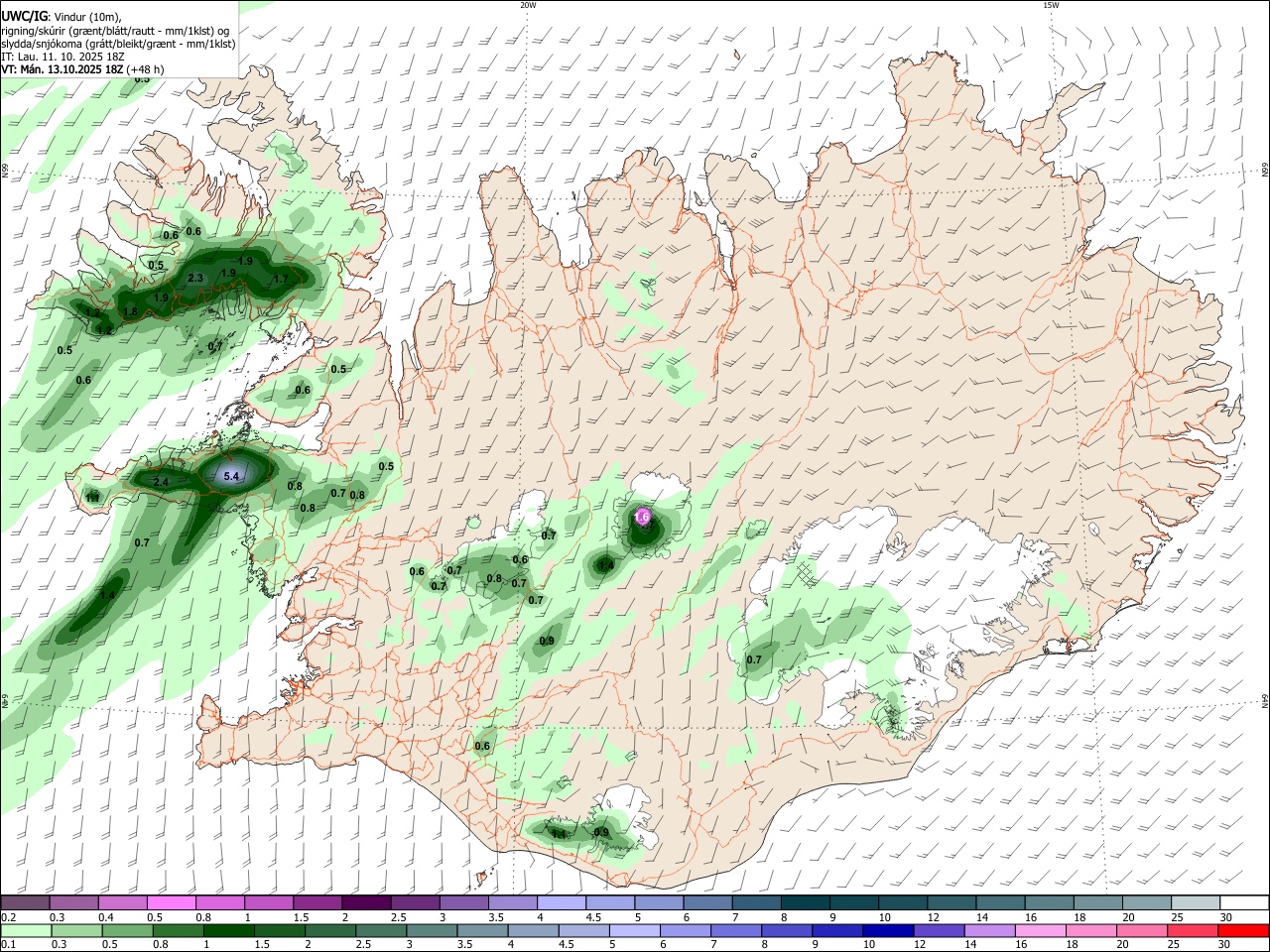The width and height of the screenshot is (1270, 952).
Task: Click the VT: Mán. 13.10.2025 18Z (+48 h) line
Action: point(82,69)
